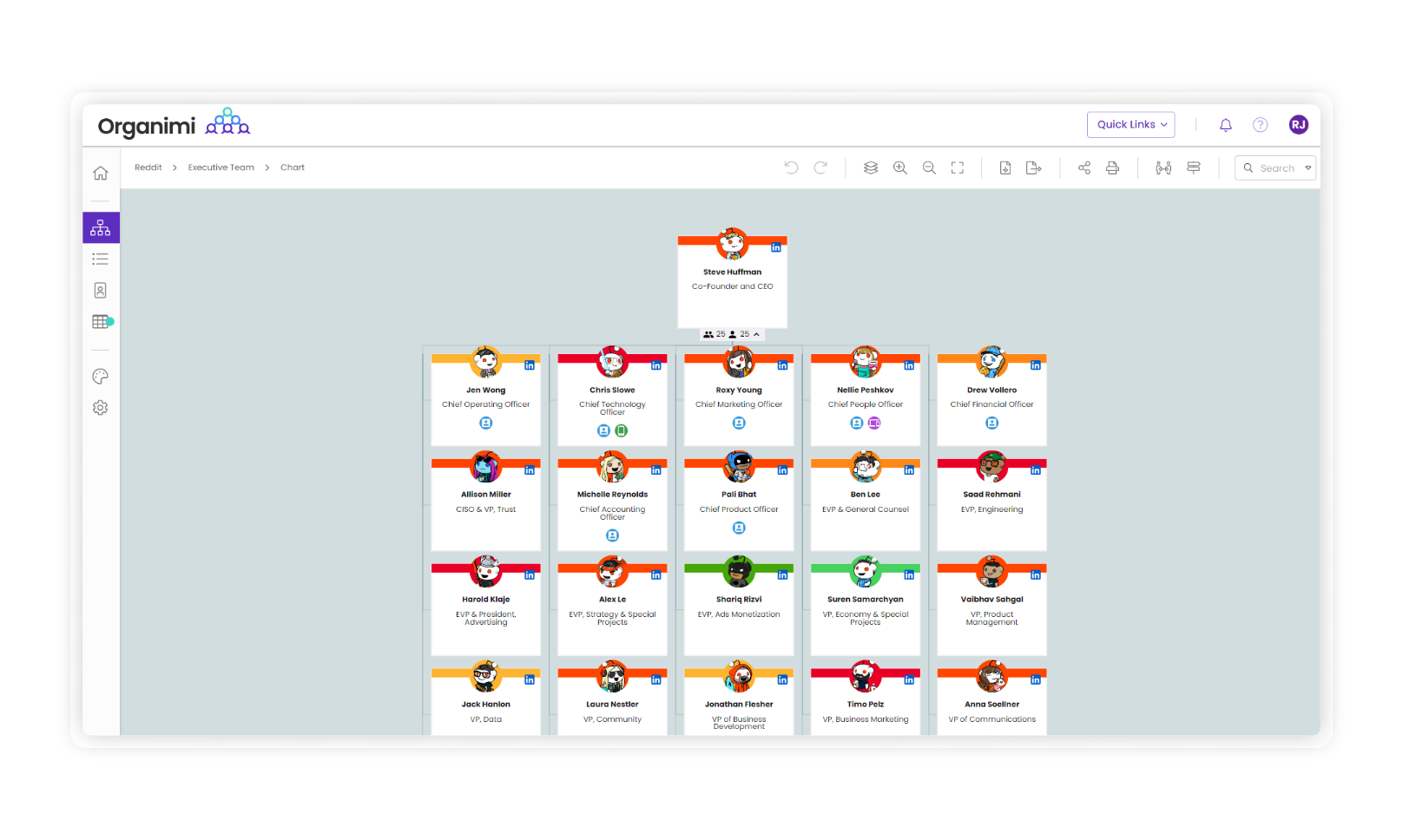Open Saad Rehmani's LinkedIn icon
The width and height of the screenshot is (1403, 840).
click(1036, 470)
